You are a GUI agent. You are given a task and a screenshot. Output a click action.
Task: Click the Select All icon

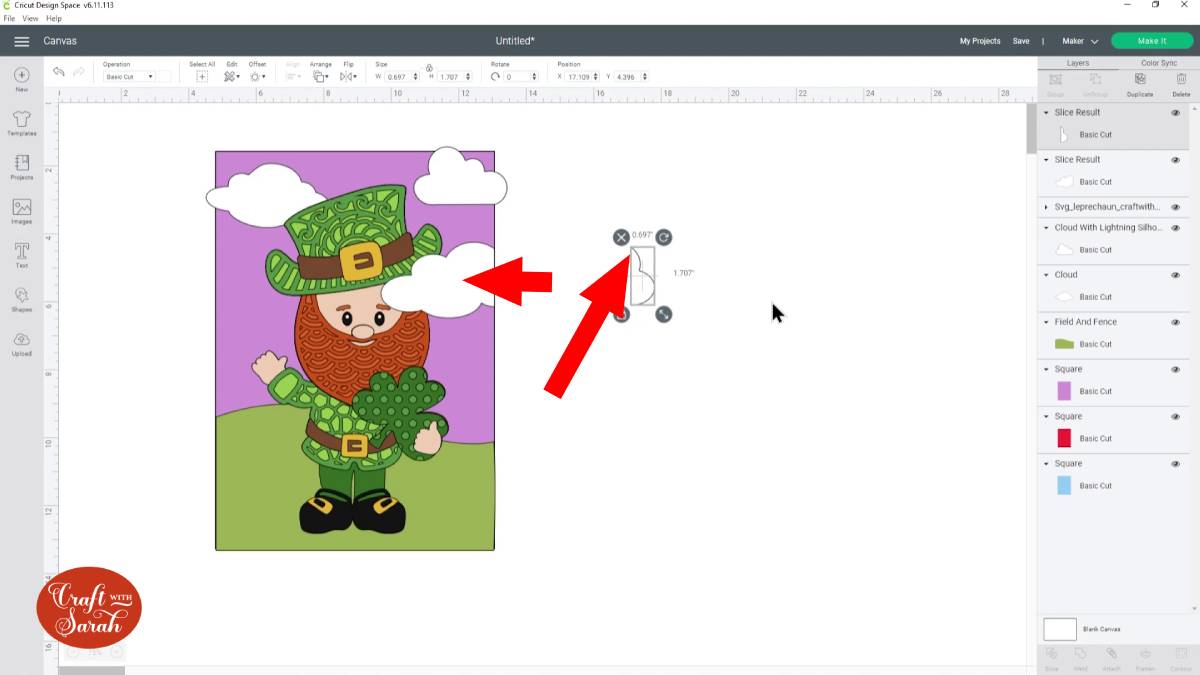[x=202, y=76]
